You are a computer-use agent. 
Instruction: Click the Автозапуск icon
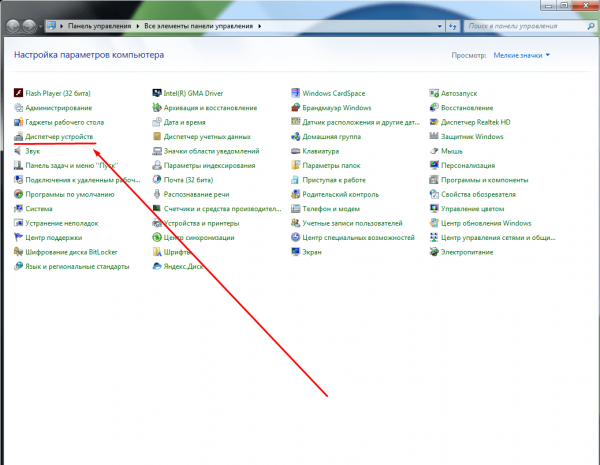(434, 93)
